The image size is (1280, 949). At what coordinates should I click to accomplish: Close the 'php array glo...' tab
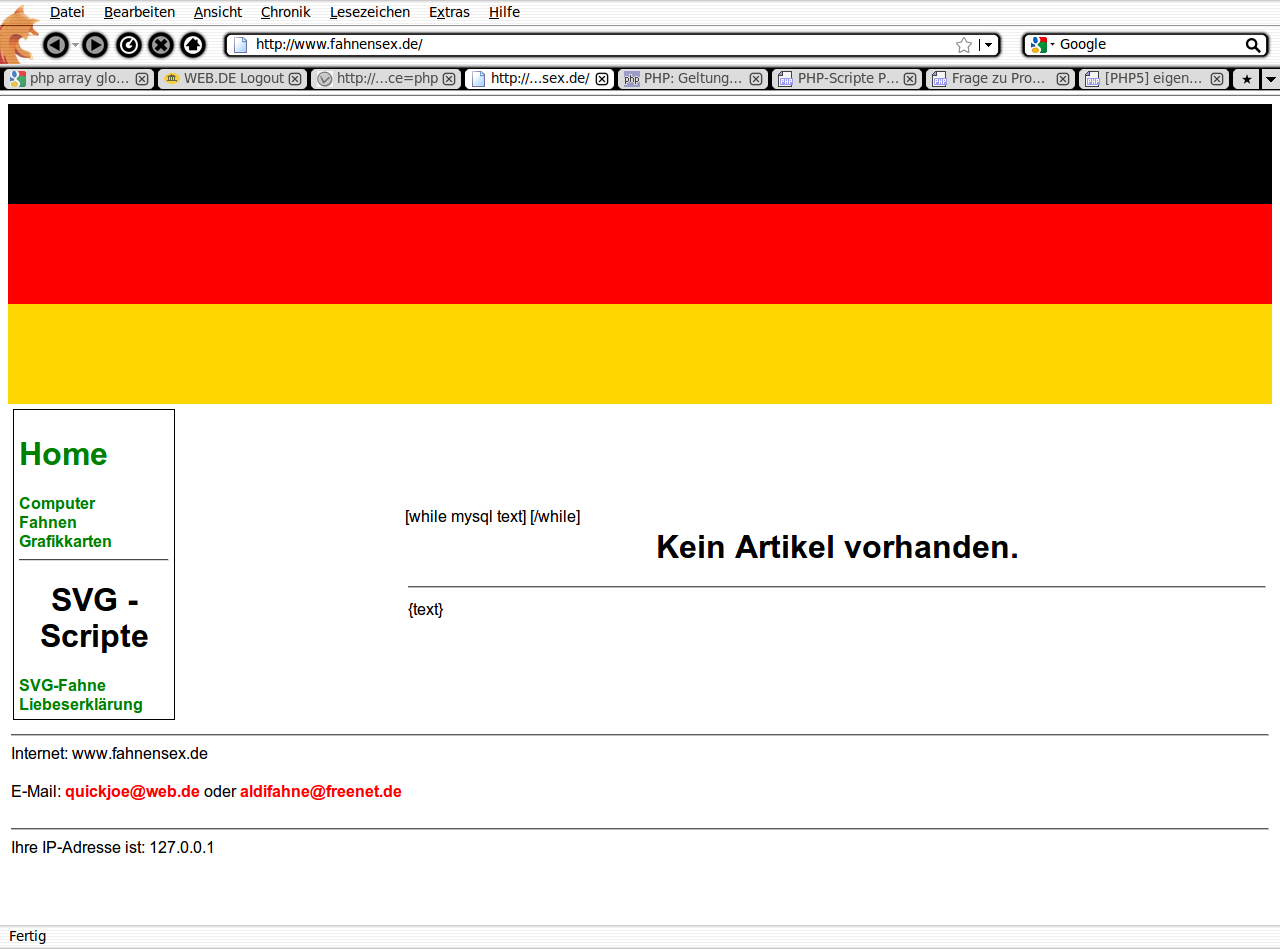(x=142, y=79)
